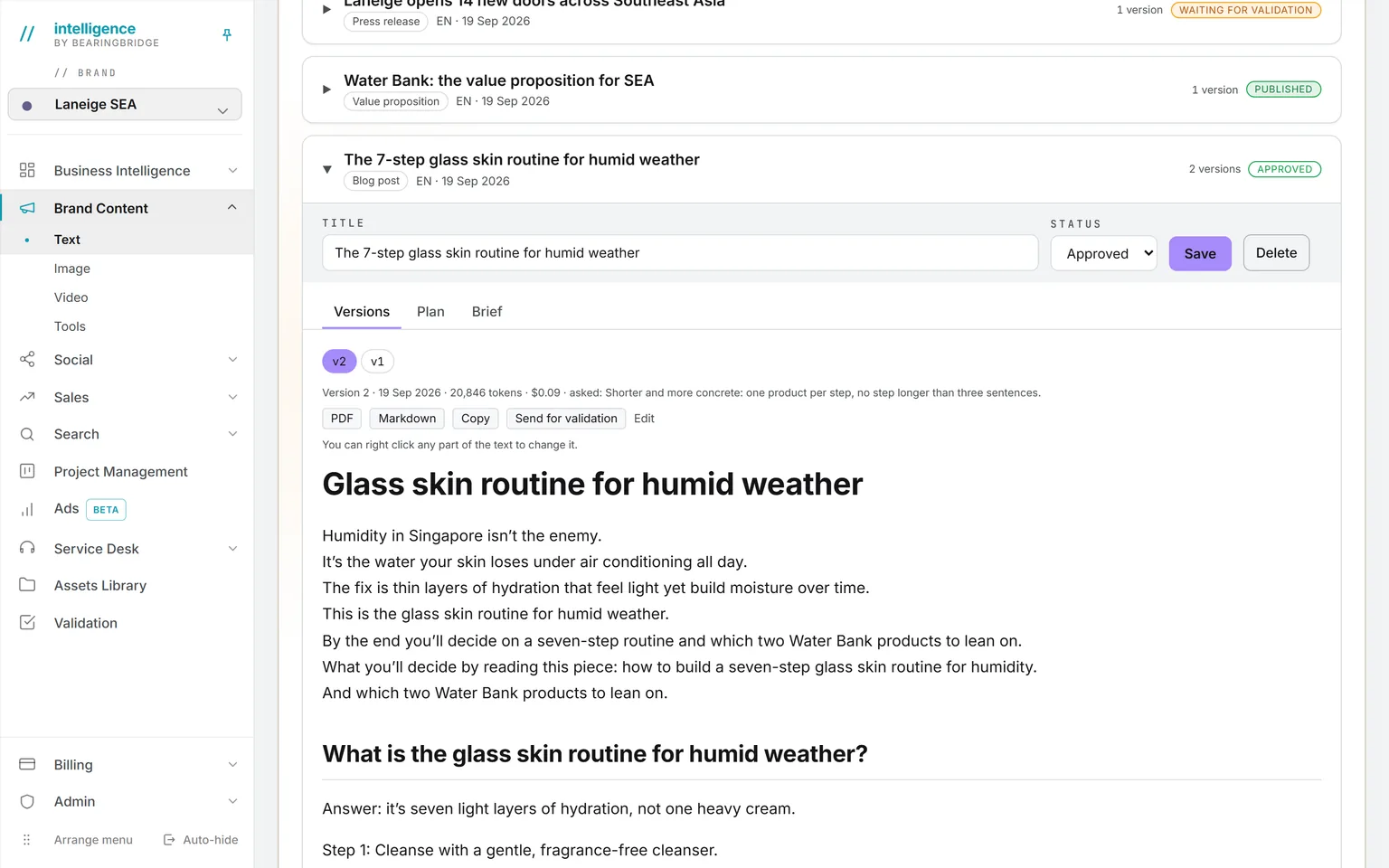
Task: Click the Sales trend icon
Action: tap(27, 397)
